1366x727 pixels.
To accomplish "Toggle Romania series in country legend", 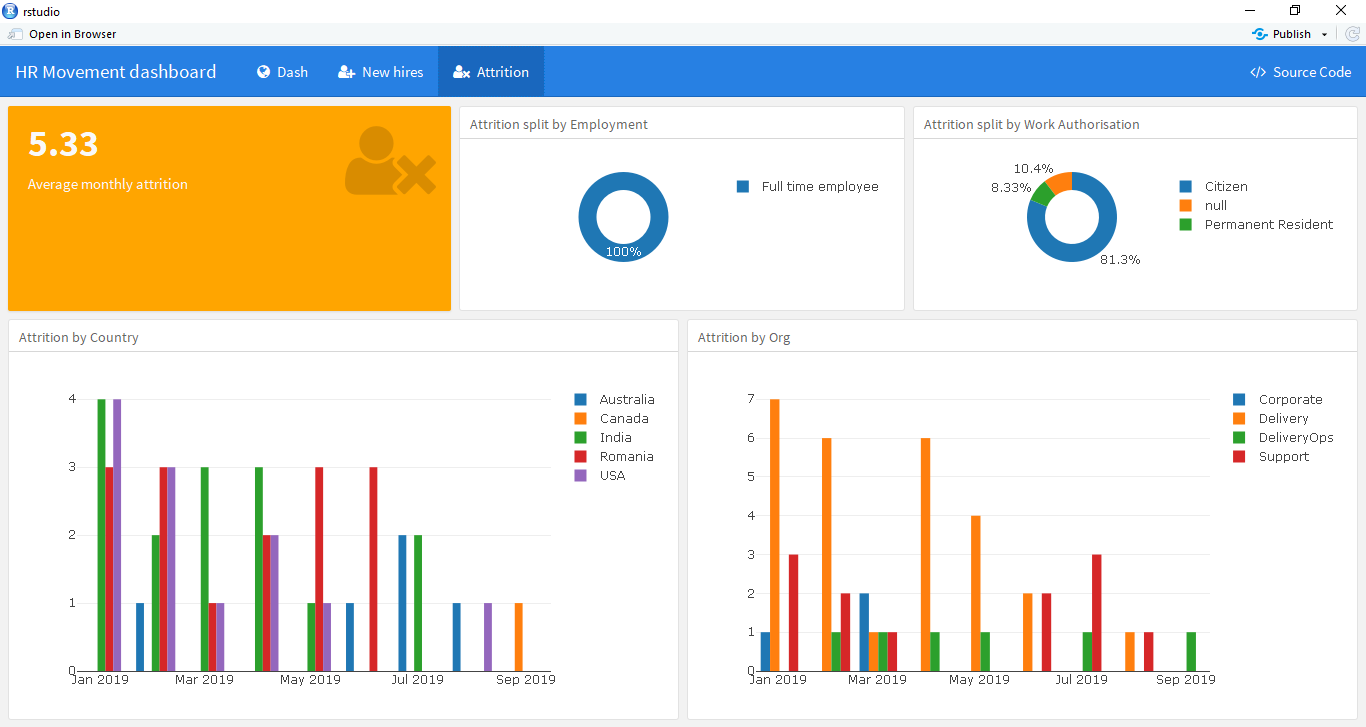I will tap(614, 457).
